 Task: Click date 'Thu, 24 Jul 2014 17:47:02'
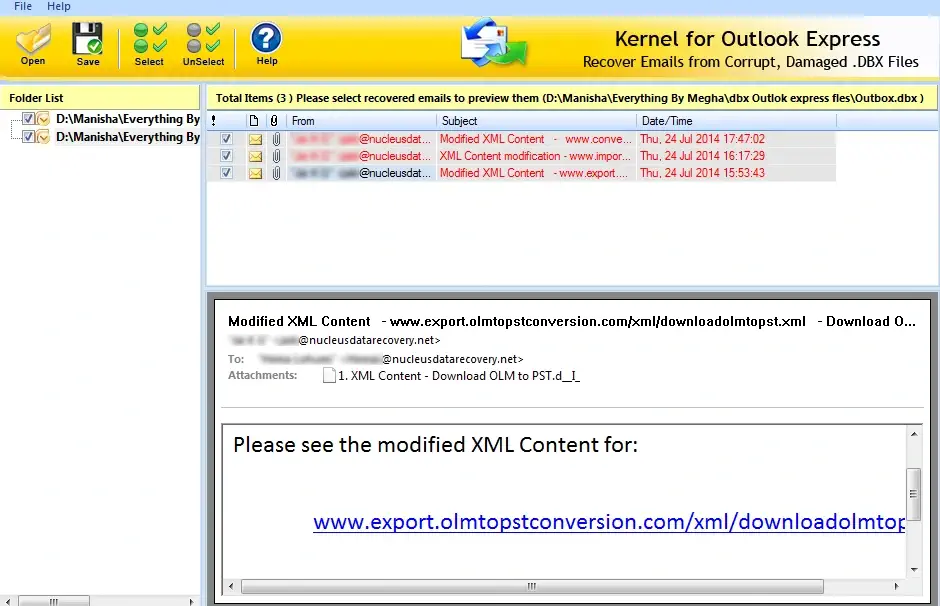point(703,139)
